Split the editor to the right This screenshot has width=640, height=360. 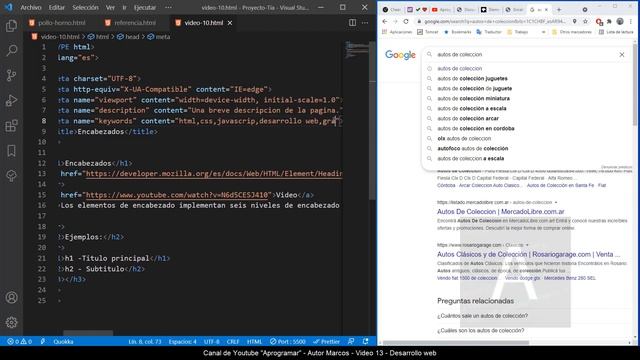[x=352, y=23]
